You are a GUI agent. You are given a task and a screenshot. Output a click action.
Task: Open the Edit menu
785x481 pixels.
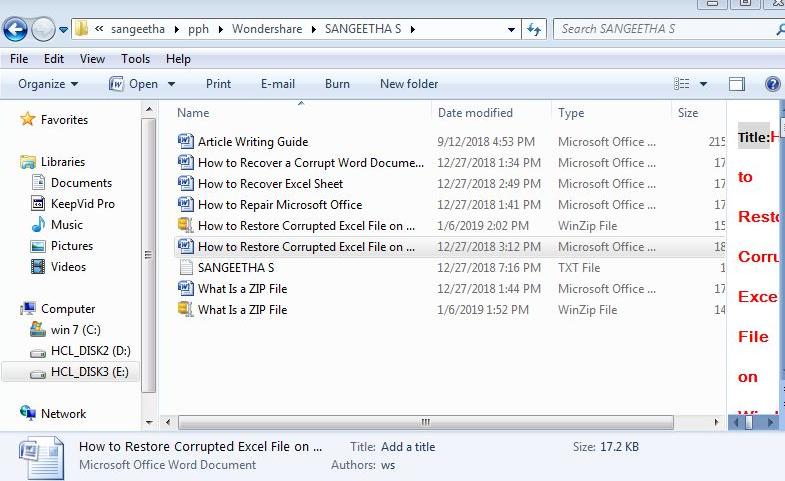point(54,59)
